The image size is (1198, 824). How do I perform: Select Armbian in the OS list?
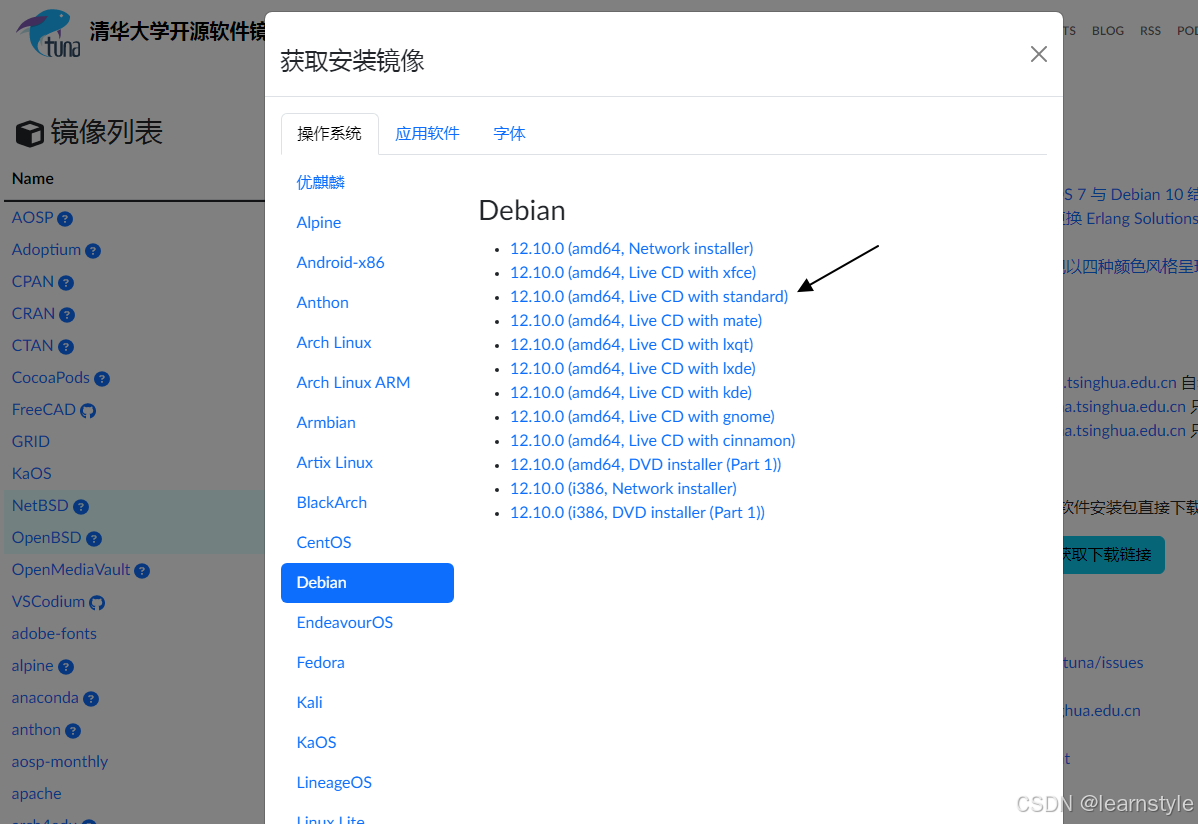[326, 423]
